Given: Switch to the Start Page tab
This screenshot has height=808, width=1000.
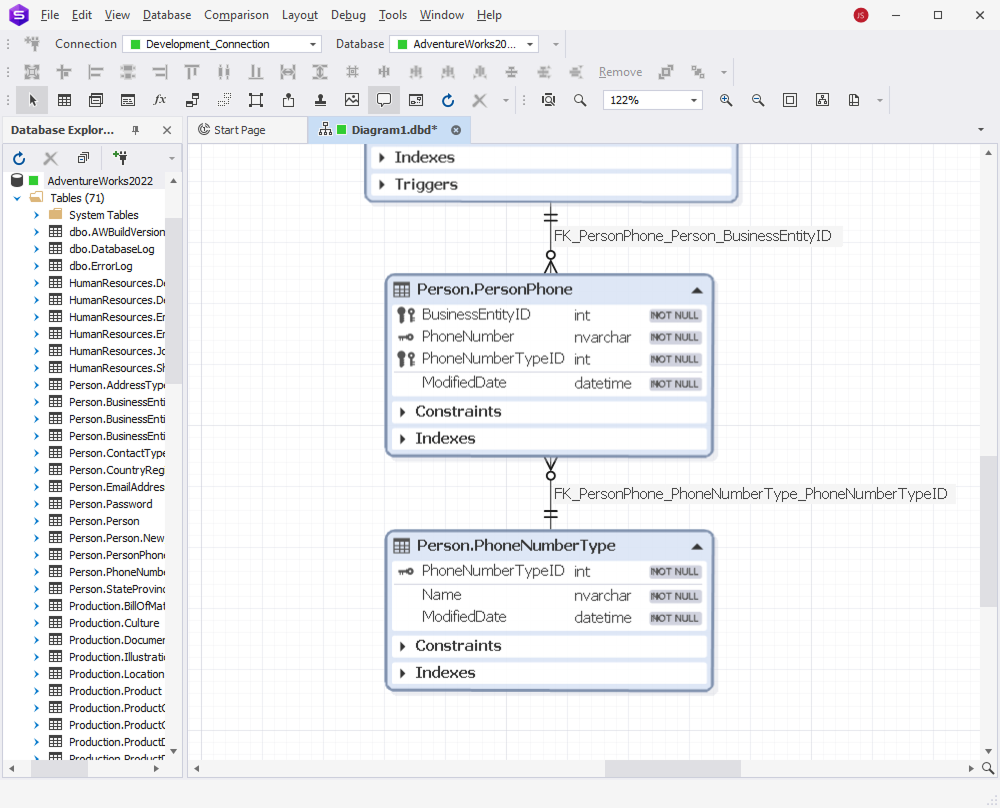Looking at the screenshot, I should click(245, 130).
